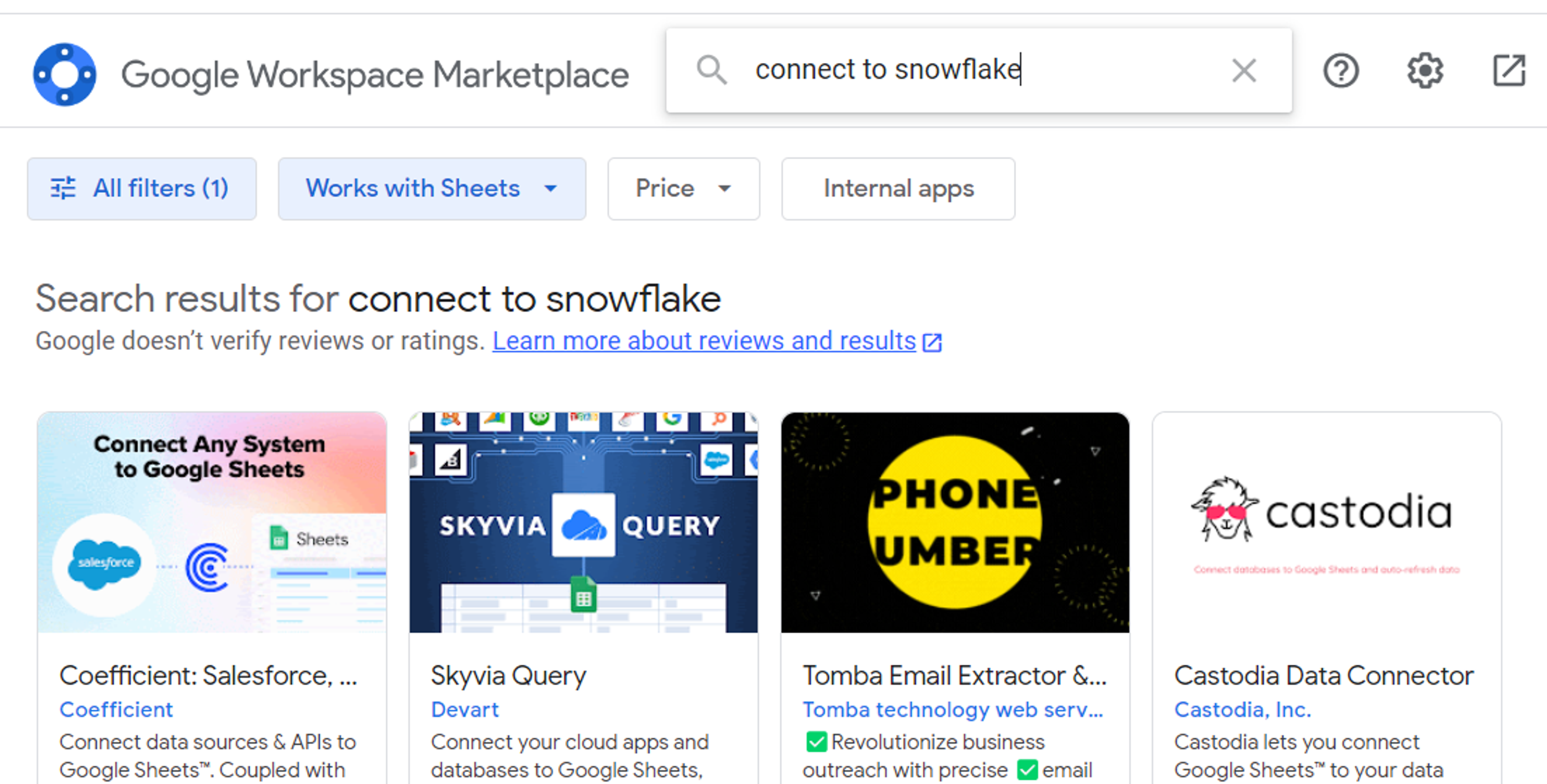Click the search magnifier icon

(712, 70)
